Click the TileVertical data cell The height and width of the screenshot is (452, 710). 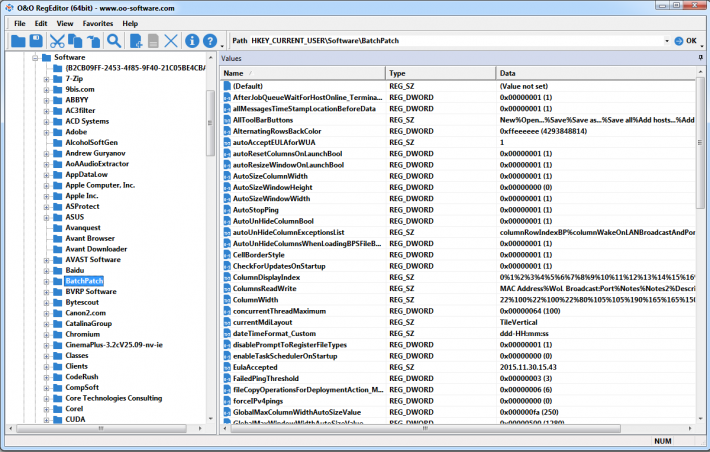tap(518, 322)
